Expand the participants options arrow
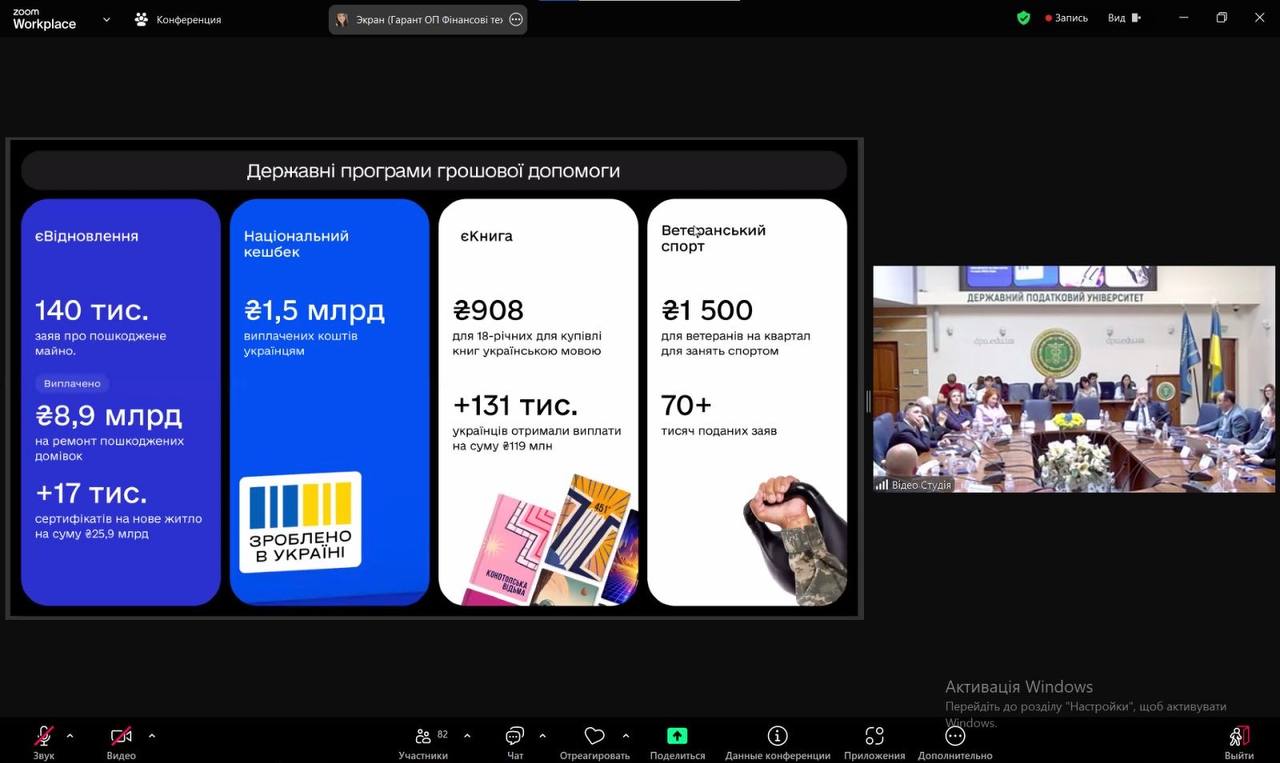The height and width of the screenshot is (763, 1280). [x=467, y=735]
